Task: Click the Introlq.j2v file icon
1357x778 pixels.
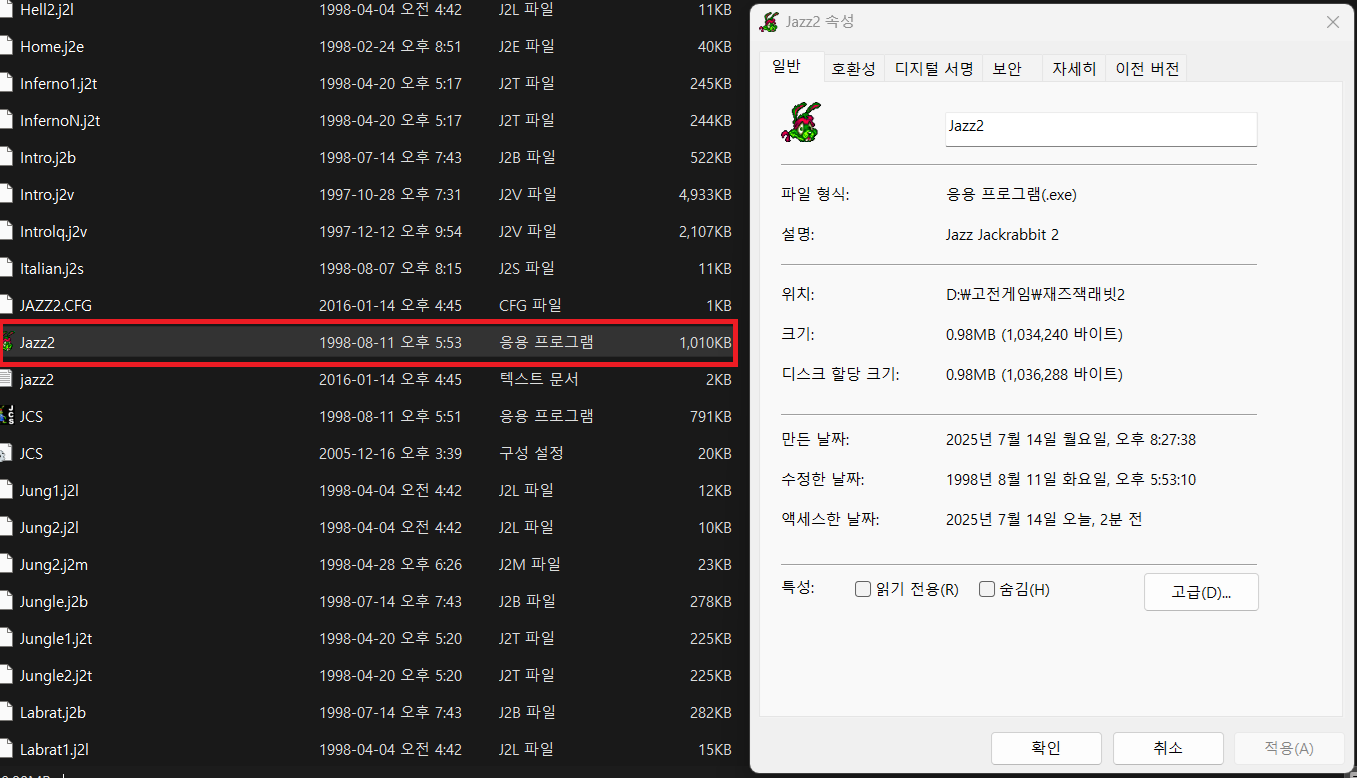Action: (x=8, y=231)
